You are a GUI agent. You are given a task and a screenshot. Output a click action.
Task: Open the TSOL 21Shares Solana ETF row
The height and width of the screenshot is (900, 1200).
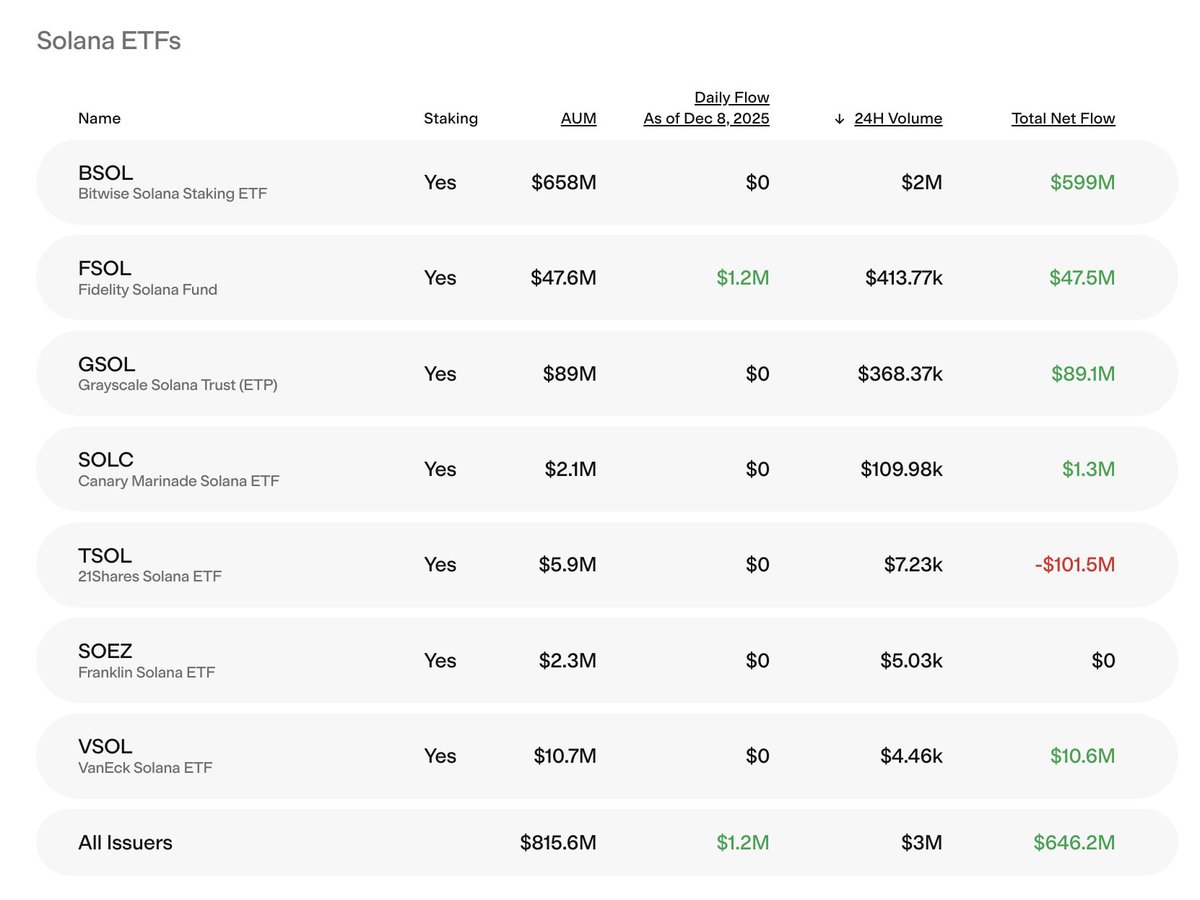point(607,565)
